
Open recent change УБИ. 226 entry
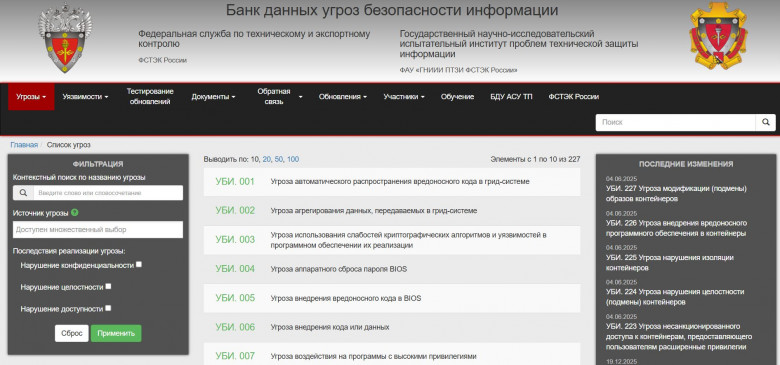pyautogui.click(x=677, y=228)
